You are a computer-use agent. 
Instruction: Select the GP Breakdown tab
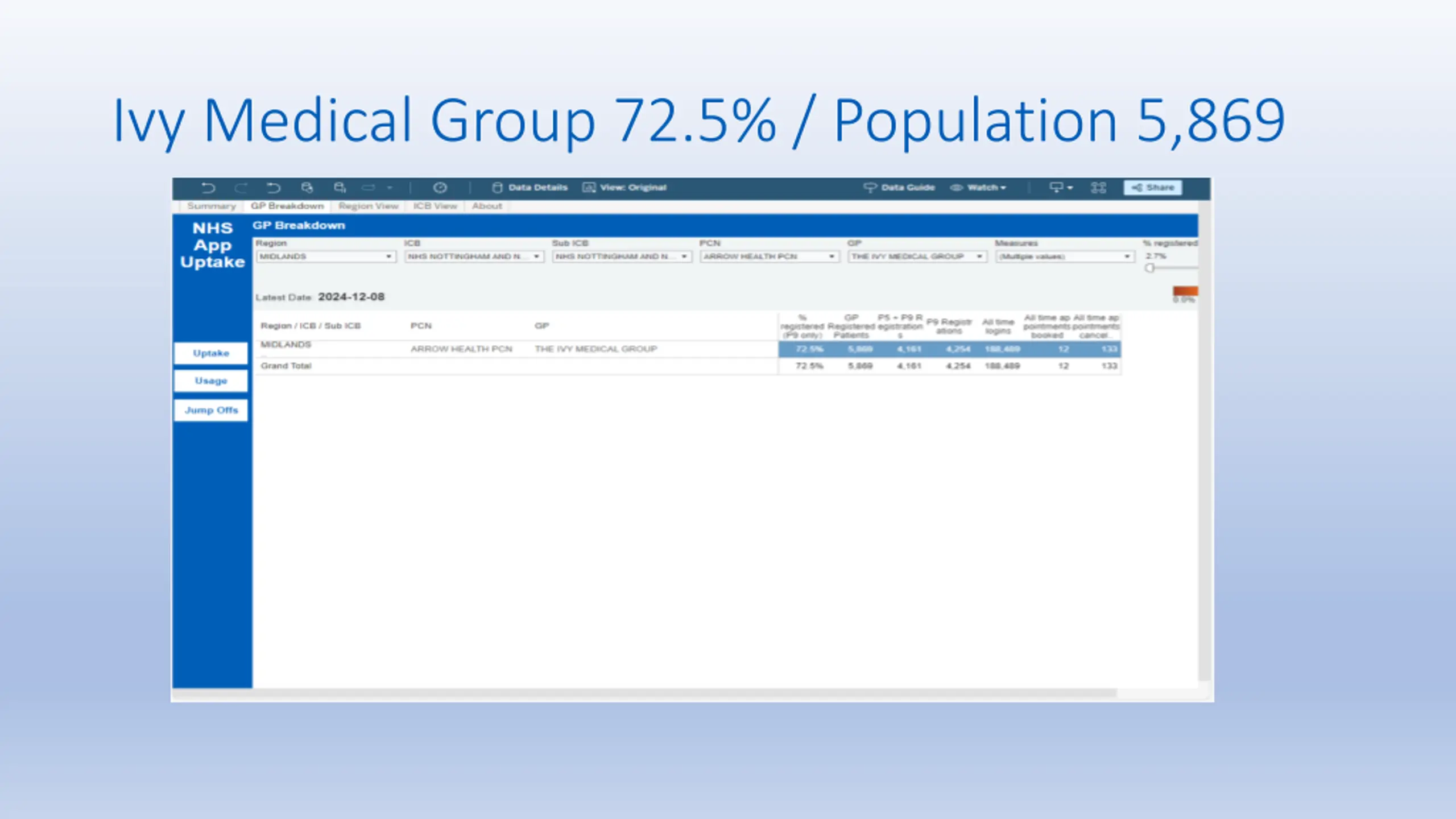pos(287,206)
